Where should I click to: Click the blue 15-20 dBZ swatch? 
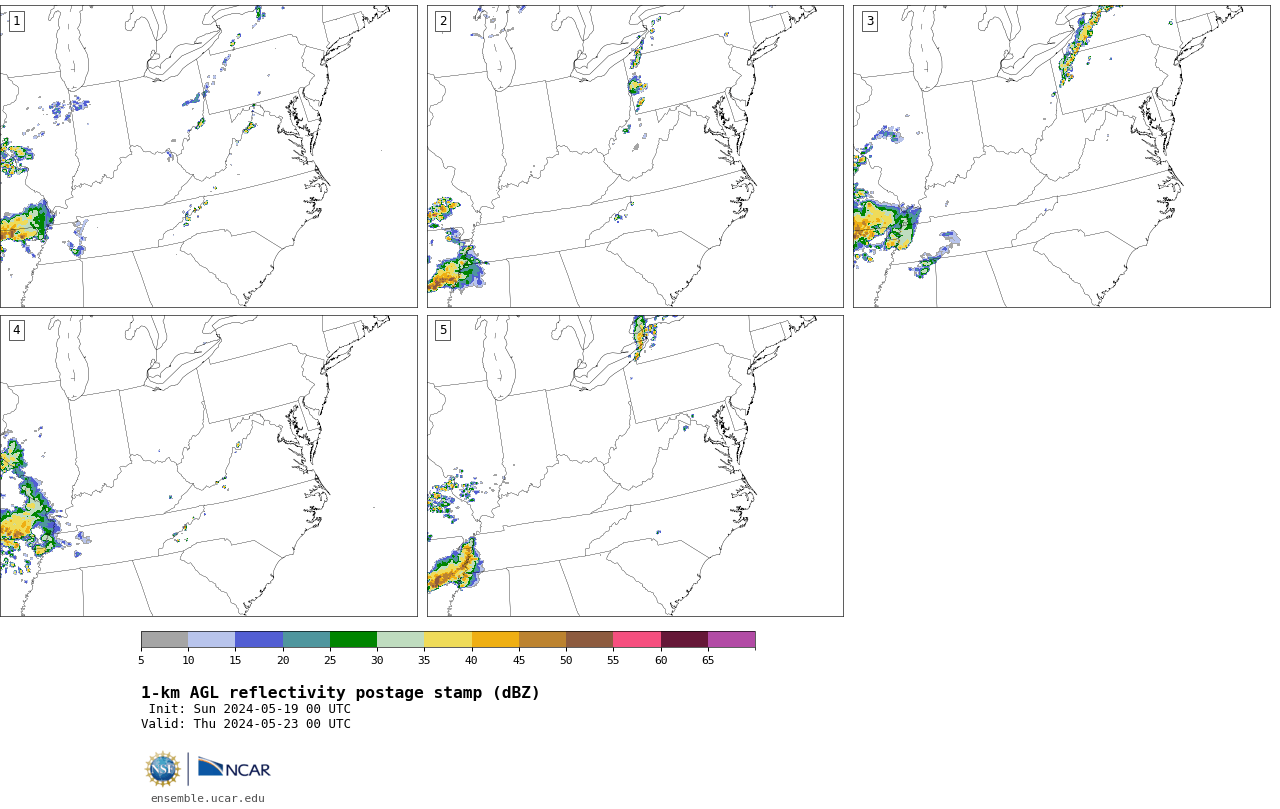(259, 640)
